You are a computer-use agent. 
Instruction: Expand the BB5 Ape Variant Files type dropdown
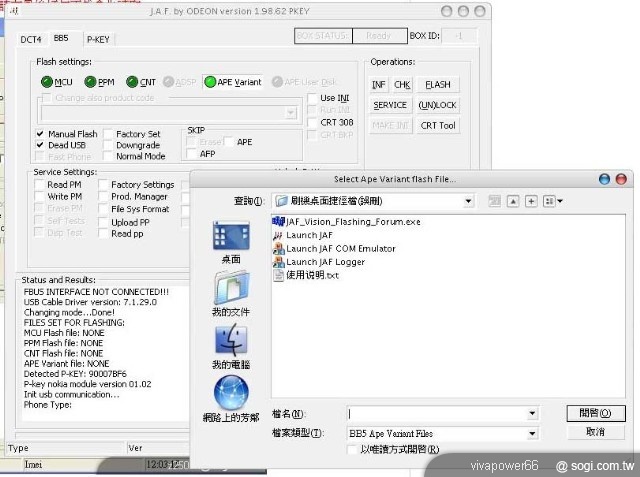532,433
